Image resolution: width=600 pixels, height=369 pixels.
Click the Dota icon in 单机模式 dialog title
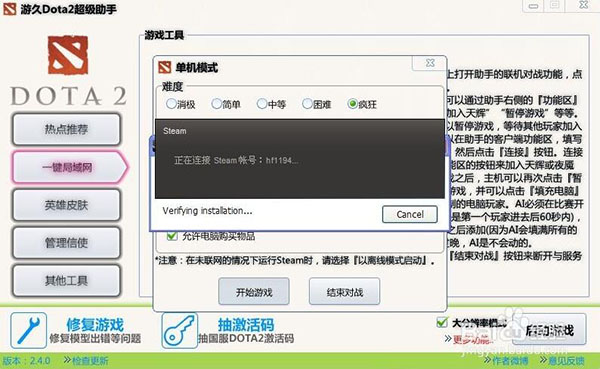point(165,67)
